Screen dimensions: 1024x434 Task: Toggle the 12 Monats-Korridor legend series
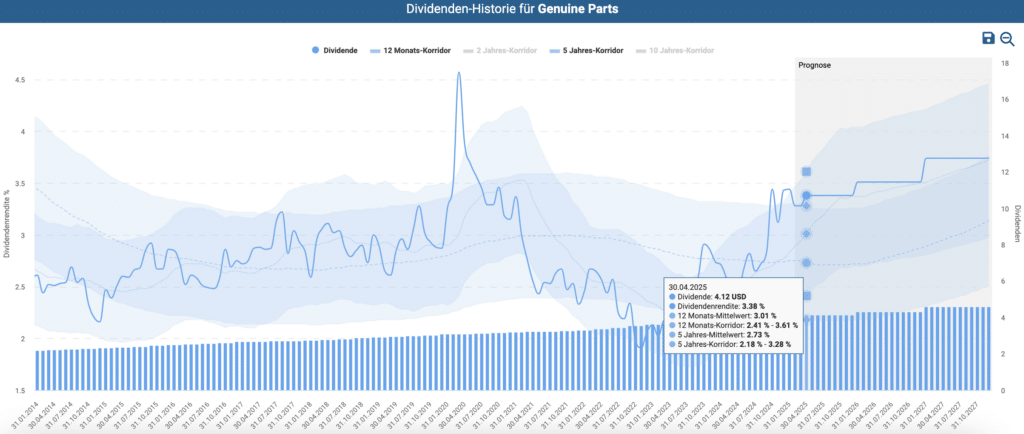point(411,50)
